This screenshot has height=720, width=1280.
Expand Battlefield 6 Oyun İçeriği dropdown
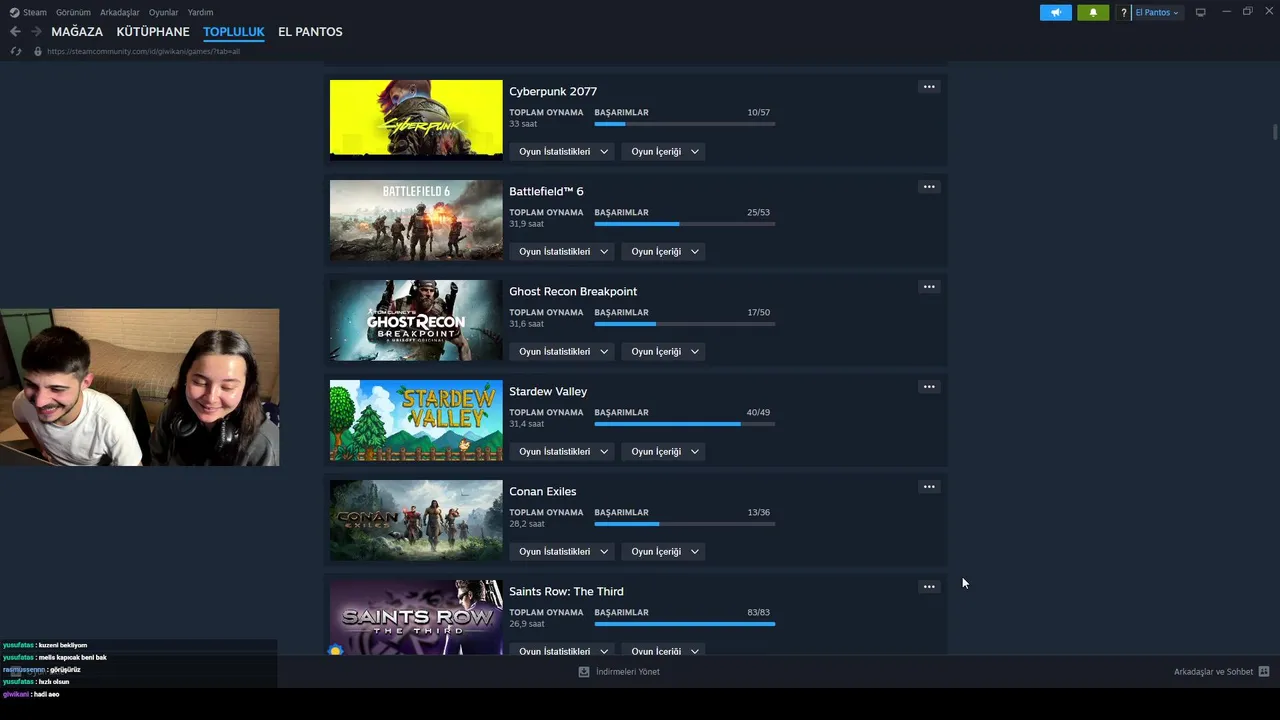click(664, 252)
